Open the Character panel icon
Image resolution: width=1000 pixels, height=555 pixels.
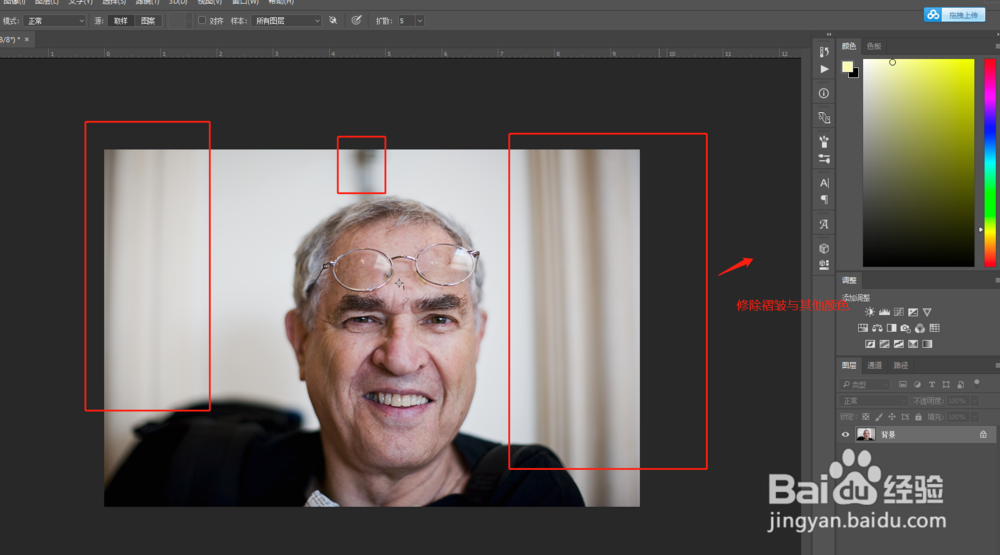click(x=824, y=183)
